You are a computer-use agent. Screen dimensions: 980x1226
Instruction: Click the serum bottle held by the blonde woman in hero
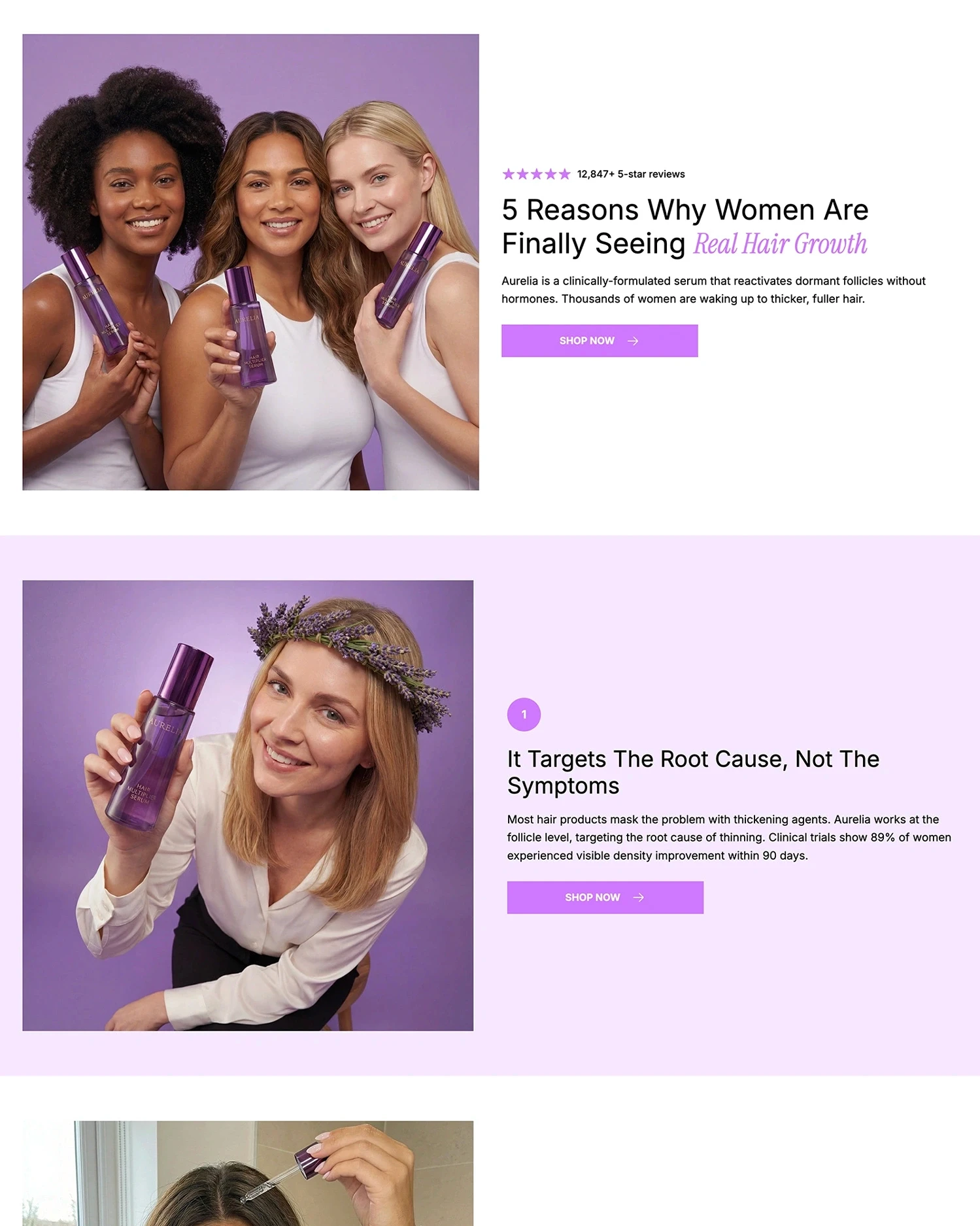coord(409,275)
